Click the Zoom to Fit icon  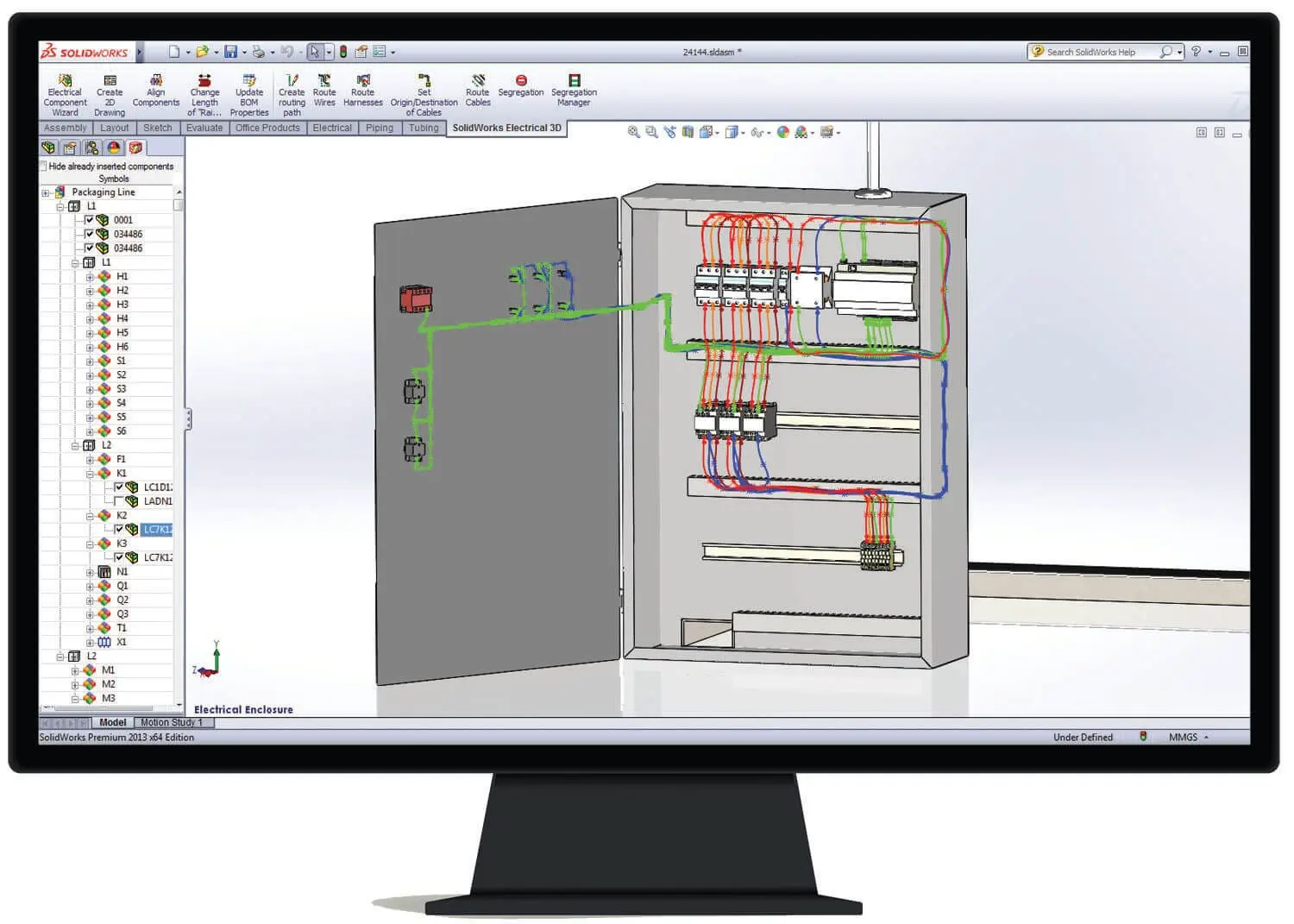pos(634,132)
